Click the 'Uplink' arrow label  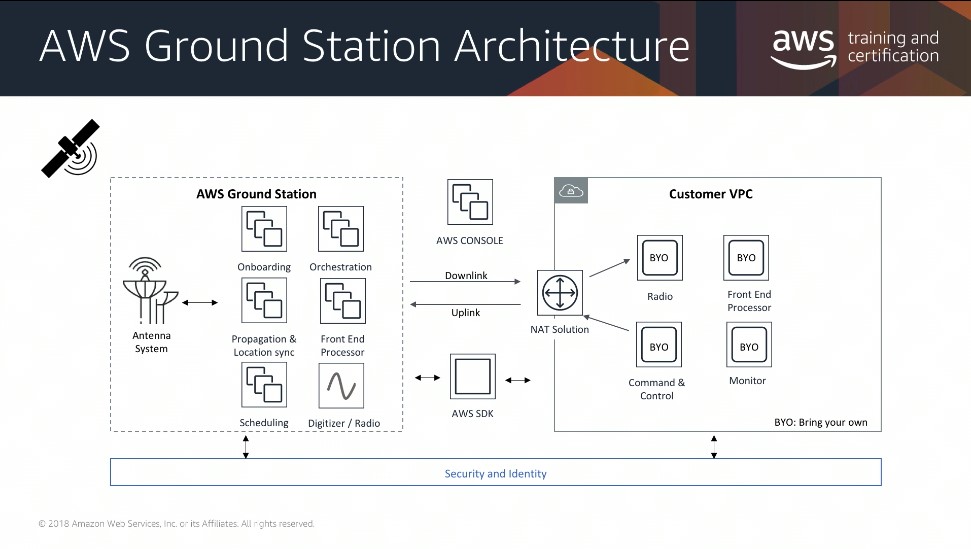465,313
